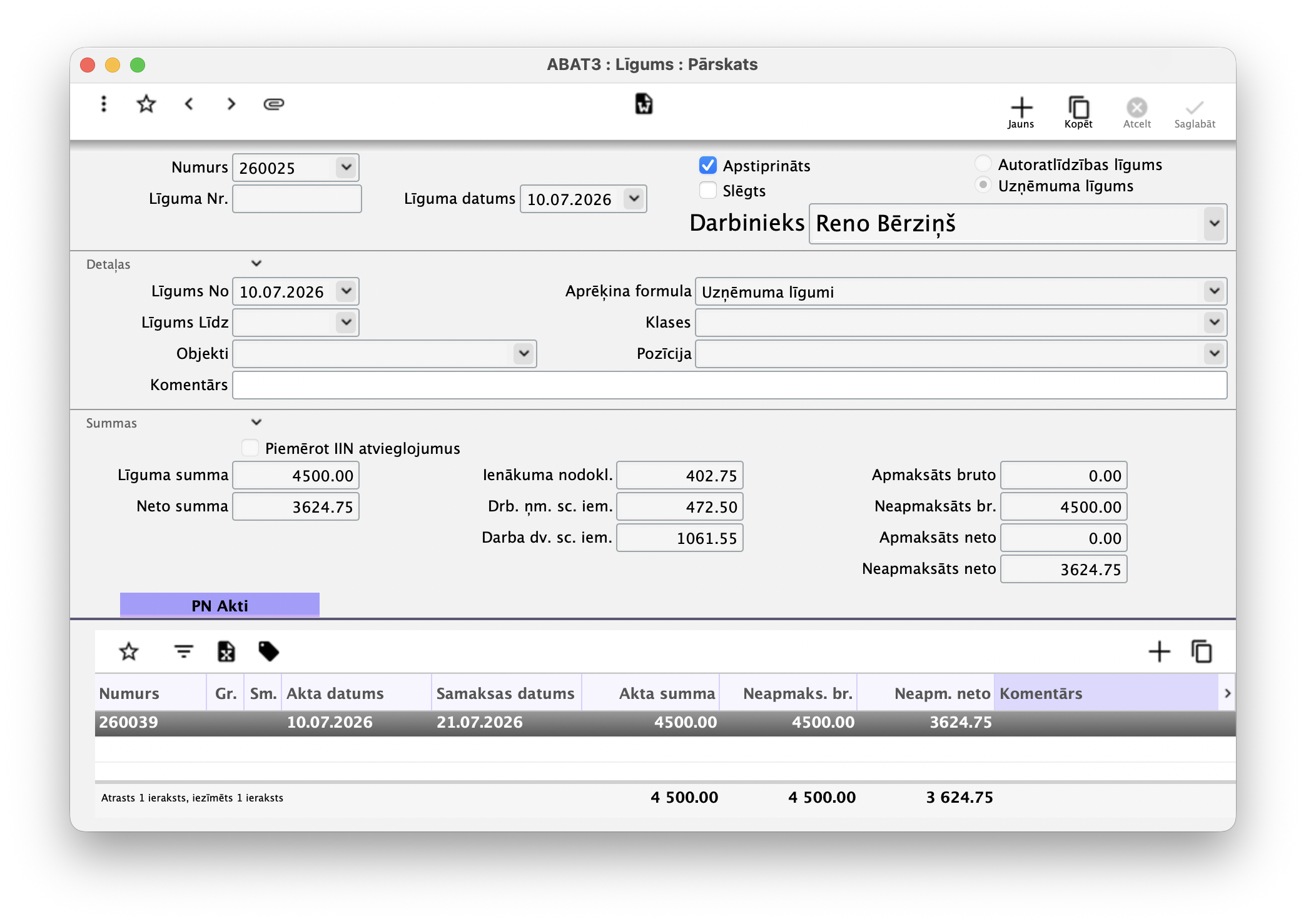Sort by Neapmaks. br. column
Image resolution: width=1306 pixels, height=924 pixels.
[788, 693]
